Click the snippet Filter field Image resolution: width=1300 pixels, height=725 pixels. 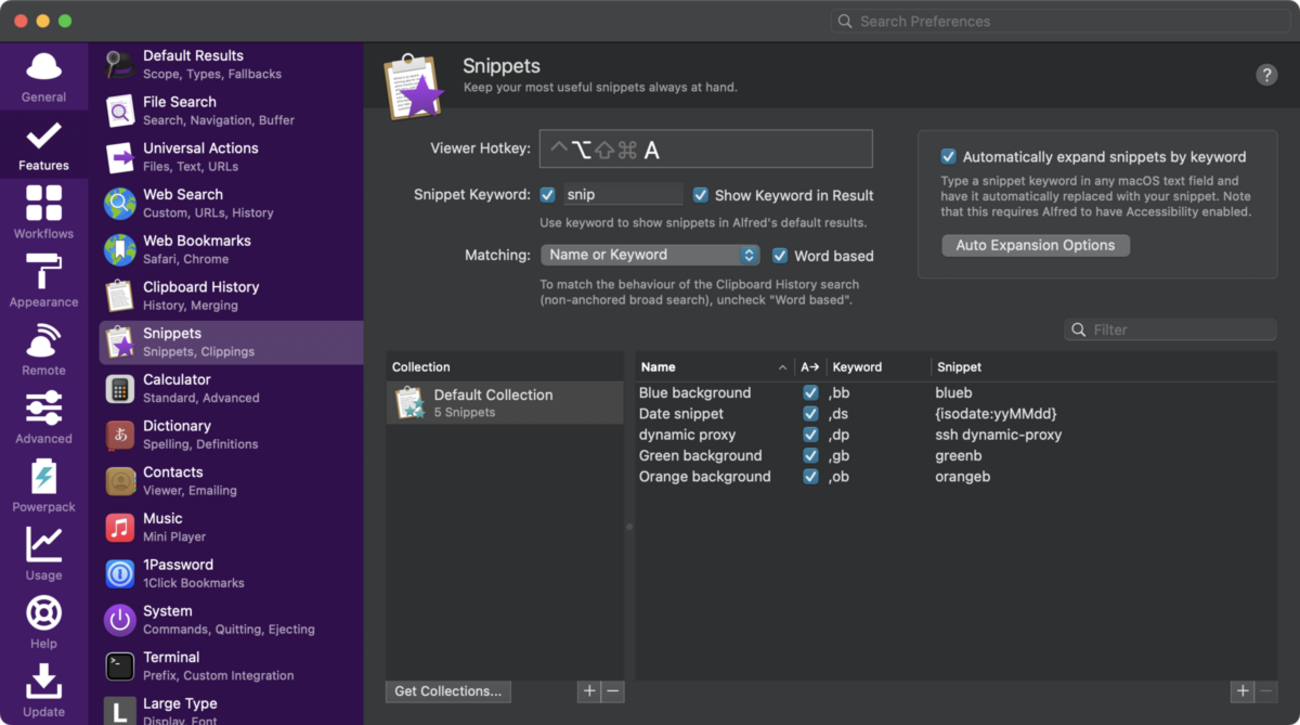[1170, 329]
